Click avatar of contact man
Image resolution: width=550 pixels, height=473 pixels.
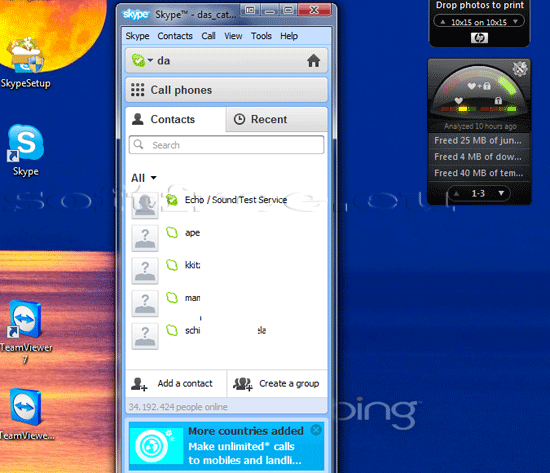pyautogui.click(x=145, y=304)
